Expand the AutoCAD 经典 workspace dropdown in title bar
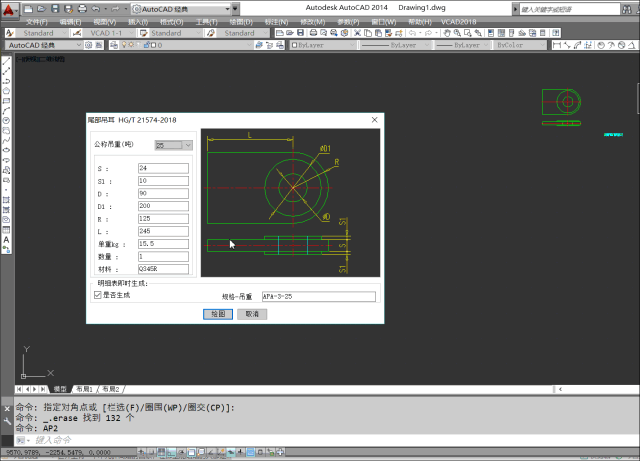Screen dimensions: 640x461 233,9
